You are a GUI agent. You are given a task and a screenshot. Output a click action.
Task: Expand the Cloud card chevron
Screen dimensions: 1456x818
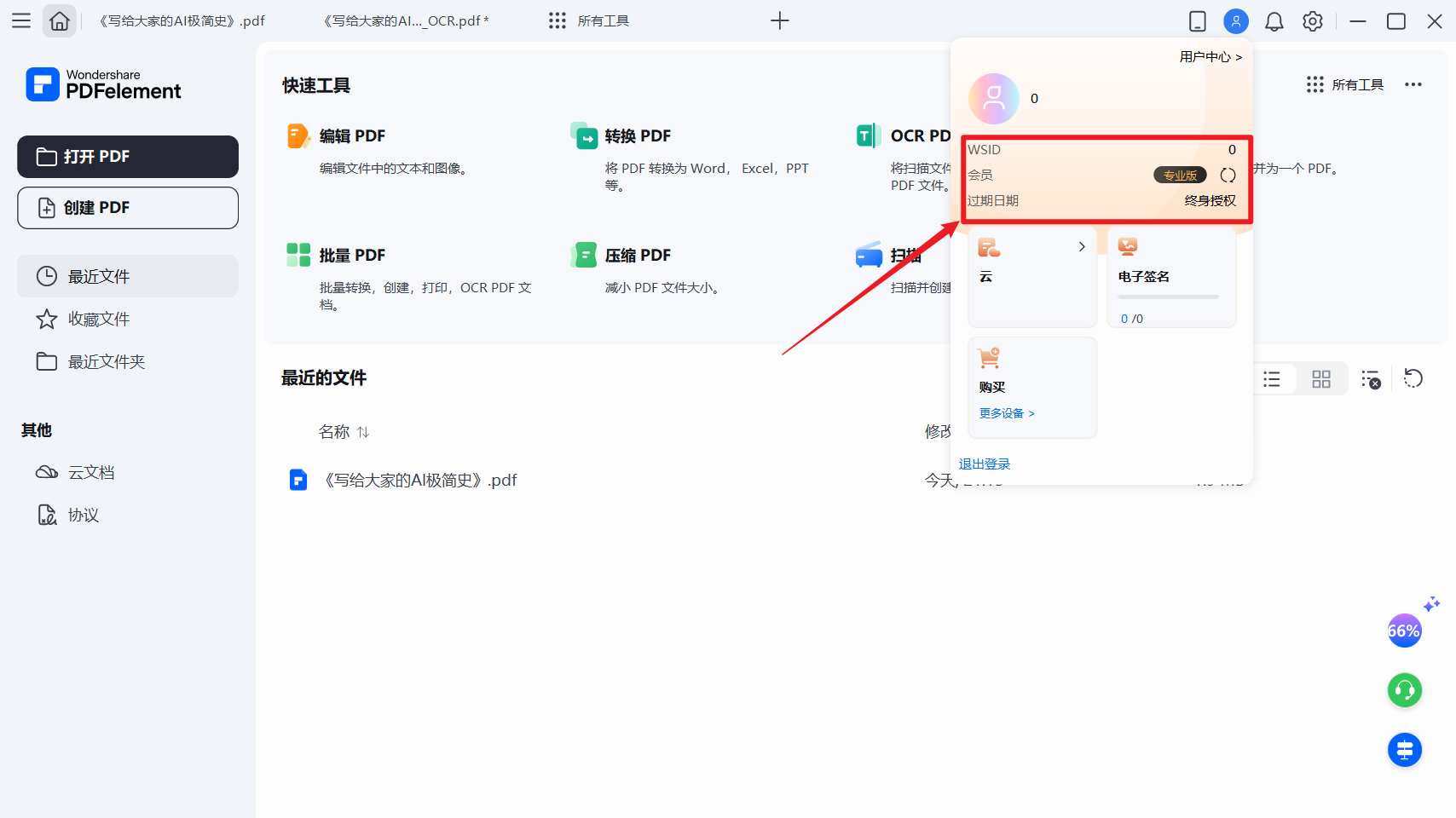click(1082, 247)
